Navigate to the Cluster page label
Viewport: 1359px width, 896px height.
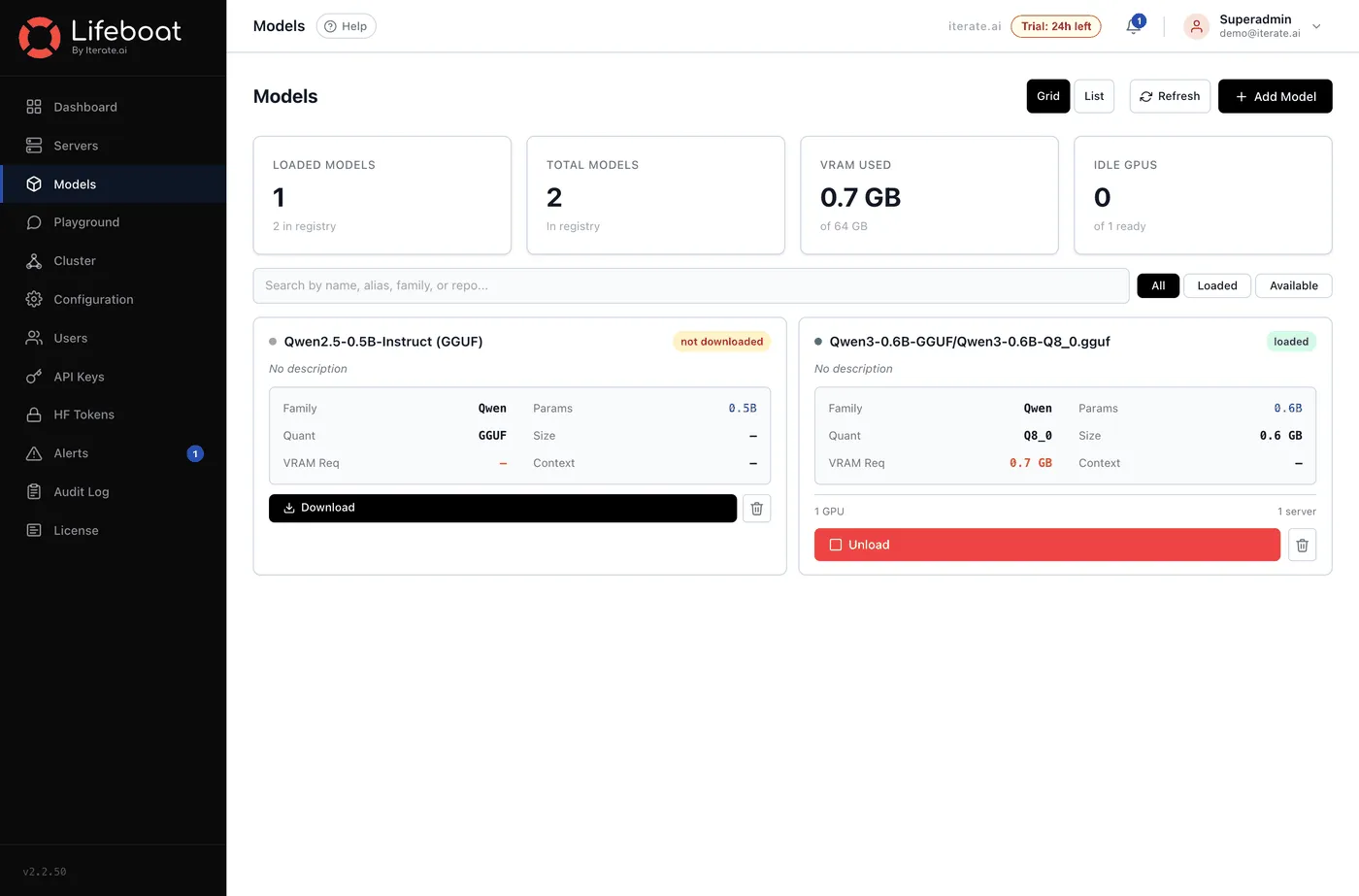point(75,261)
